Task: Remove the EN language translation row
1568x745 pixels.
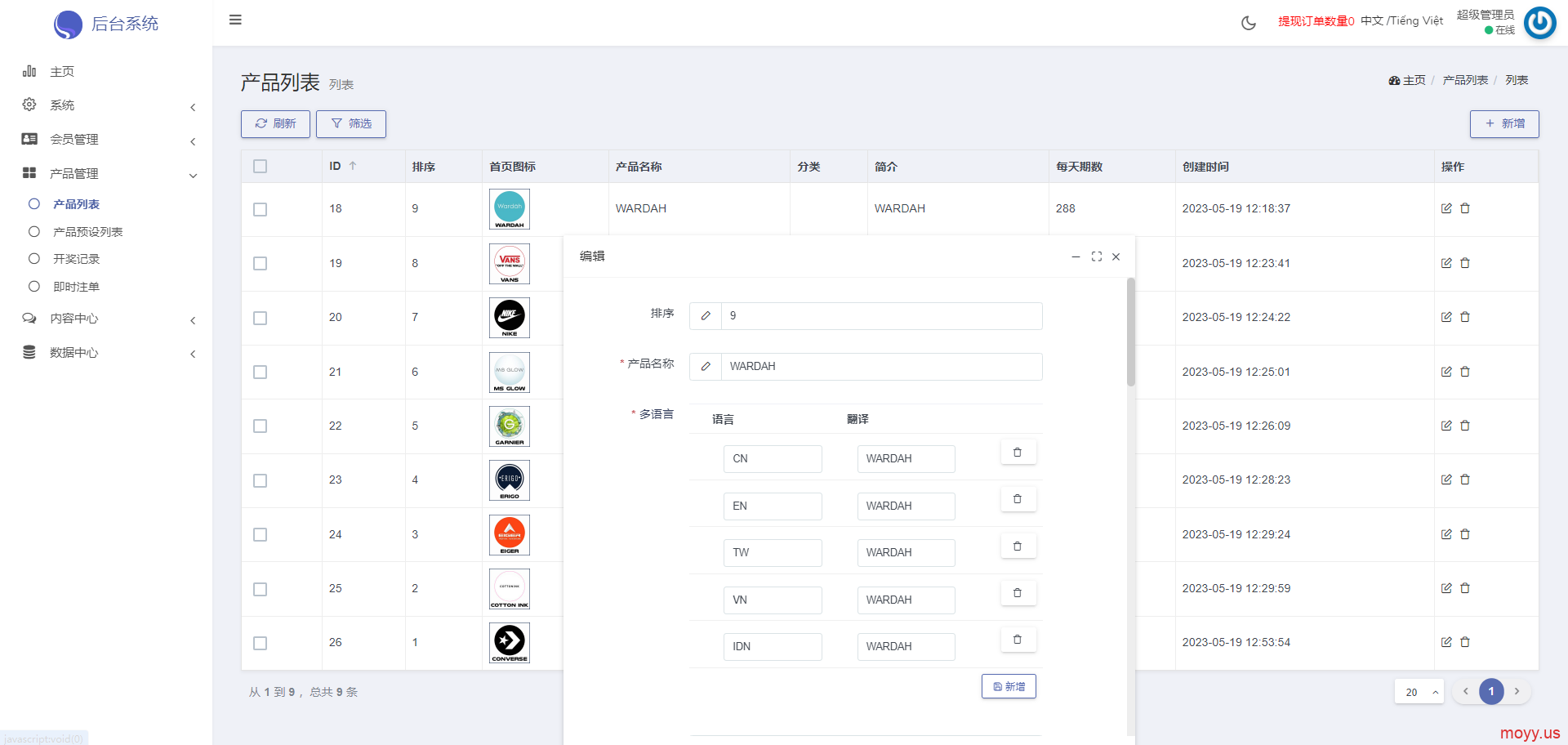Action: point(1018,498)
